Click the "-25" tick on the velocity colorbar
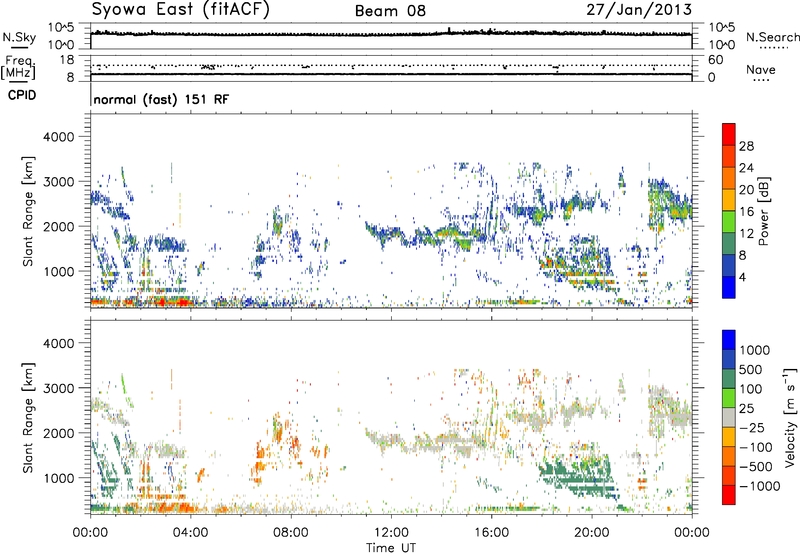Image resolution: width=800 pixels, height=554 pixels. (x=752, y=428)
